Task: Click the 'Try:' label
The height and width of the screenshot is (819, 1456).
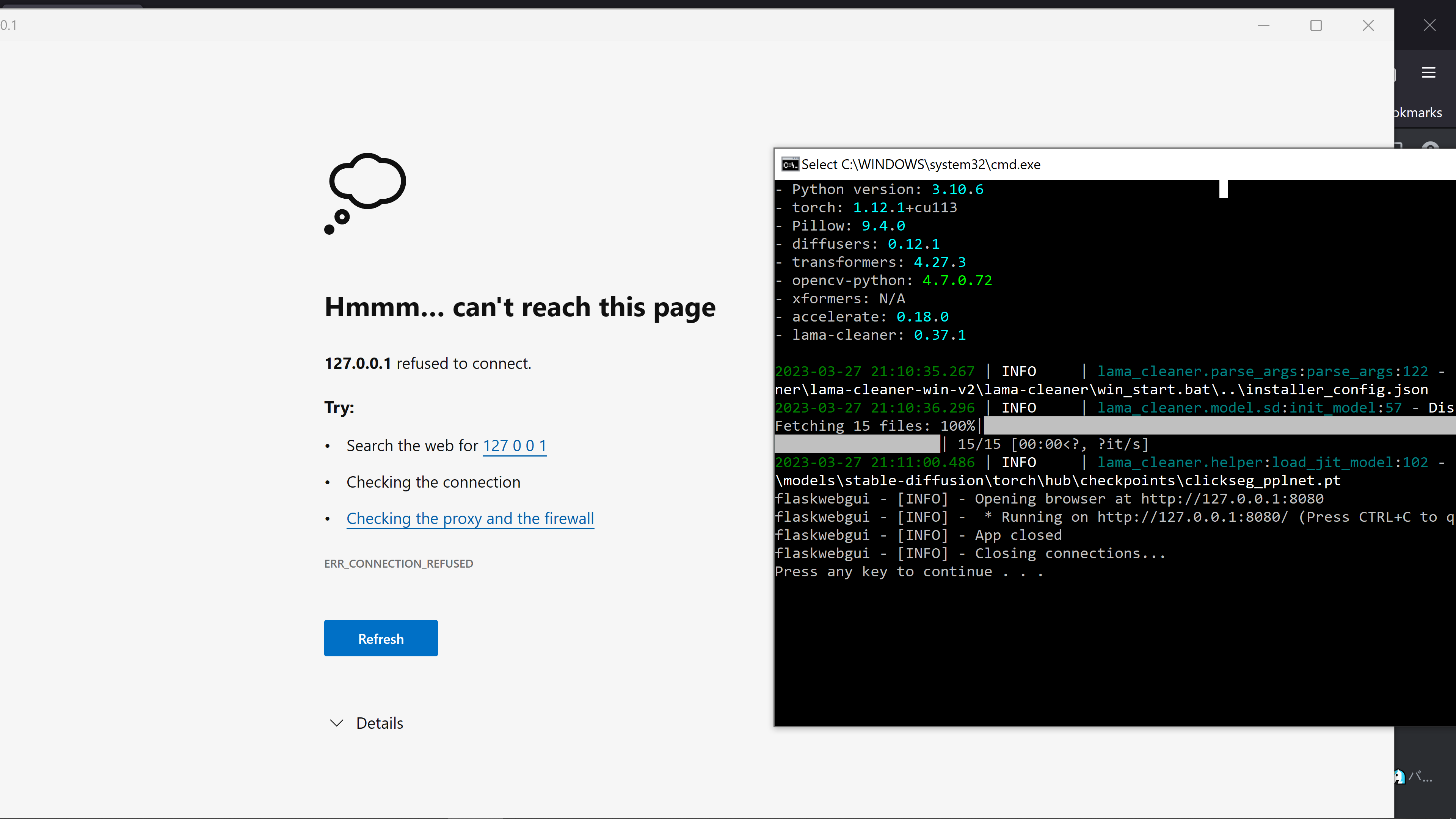Action: coord(339,408)
